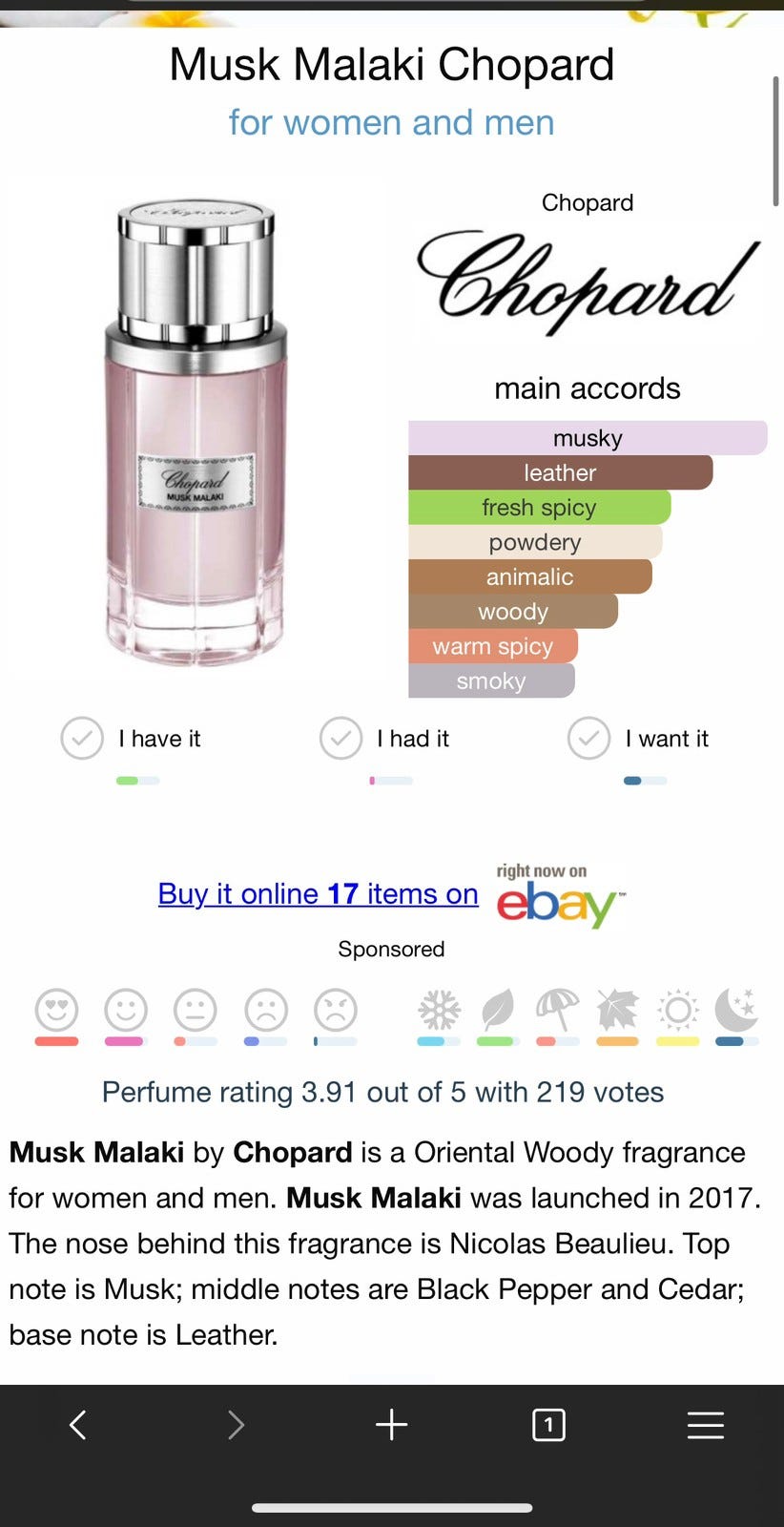
Task: Open a new tab with plus button
Action: pos(391,1425)
